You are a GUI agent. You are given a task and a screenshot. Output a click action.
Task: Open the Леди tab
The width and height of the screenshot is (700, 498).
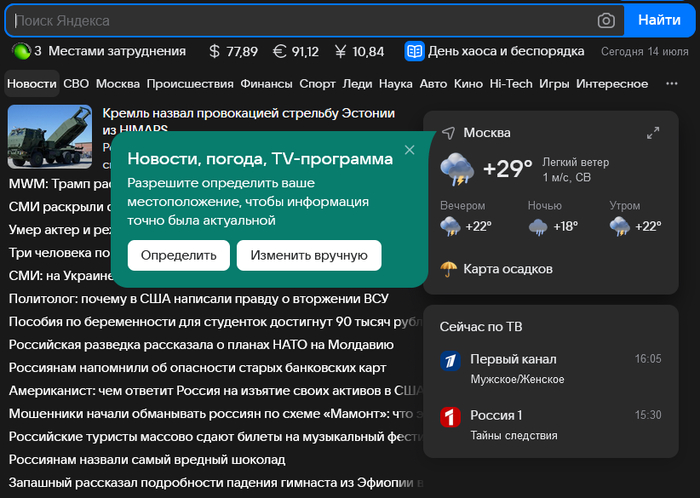pos(357,84)
